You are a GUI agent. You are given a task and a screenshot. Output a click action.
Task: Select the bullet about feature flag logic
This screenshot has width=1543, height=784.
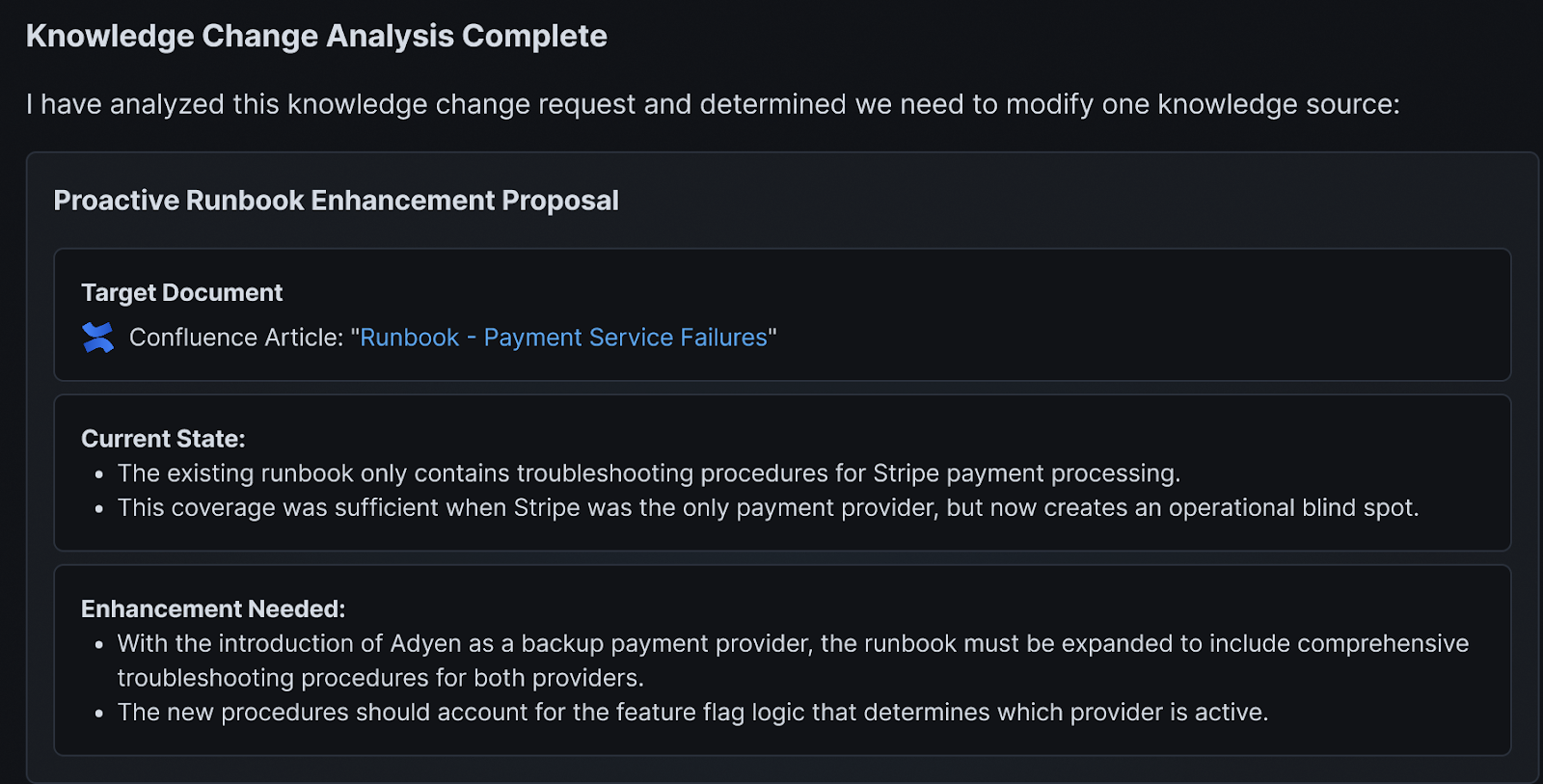[692, 713]
